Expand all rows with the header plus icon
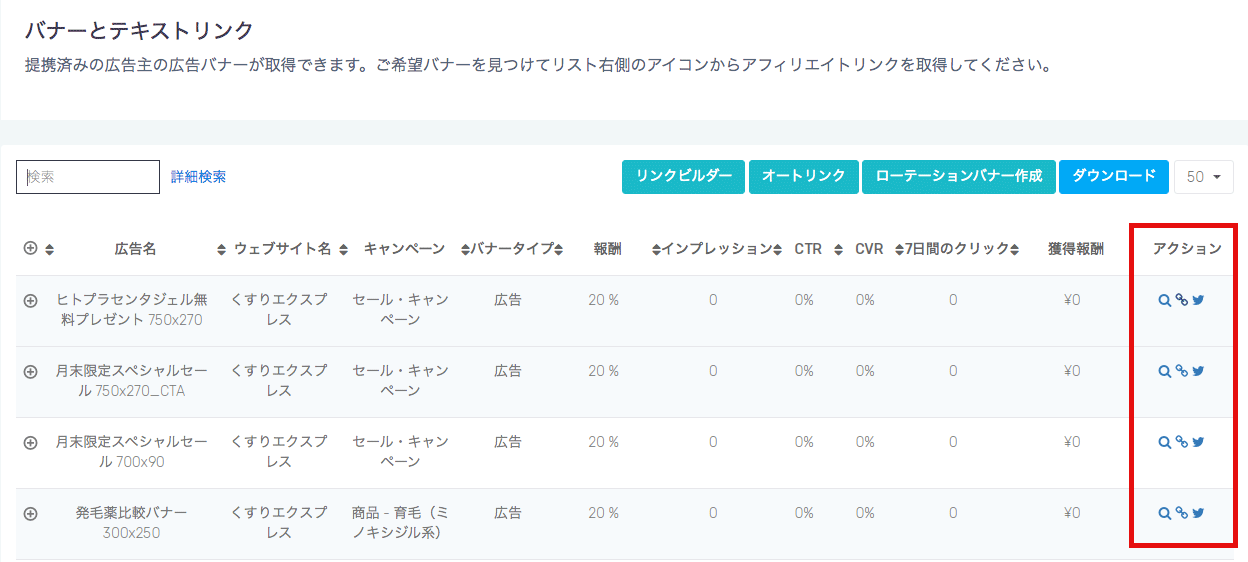The height and width of the screenshot is (562, 1248). coord(30,248)
